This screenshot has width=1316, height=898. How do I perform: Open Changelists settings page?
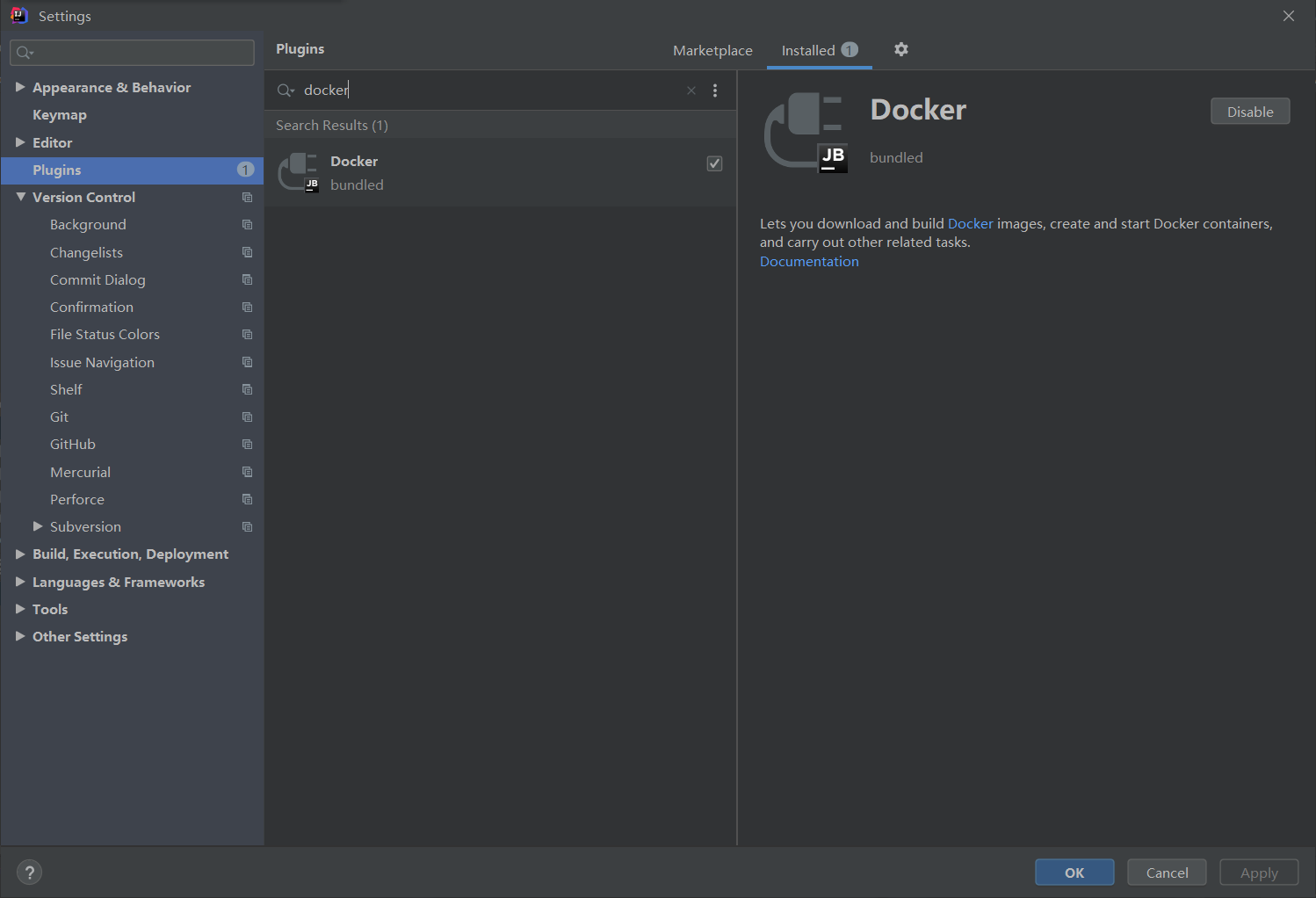coord(86,253)
